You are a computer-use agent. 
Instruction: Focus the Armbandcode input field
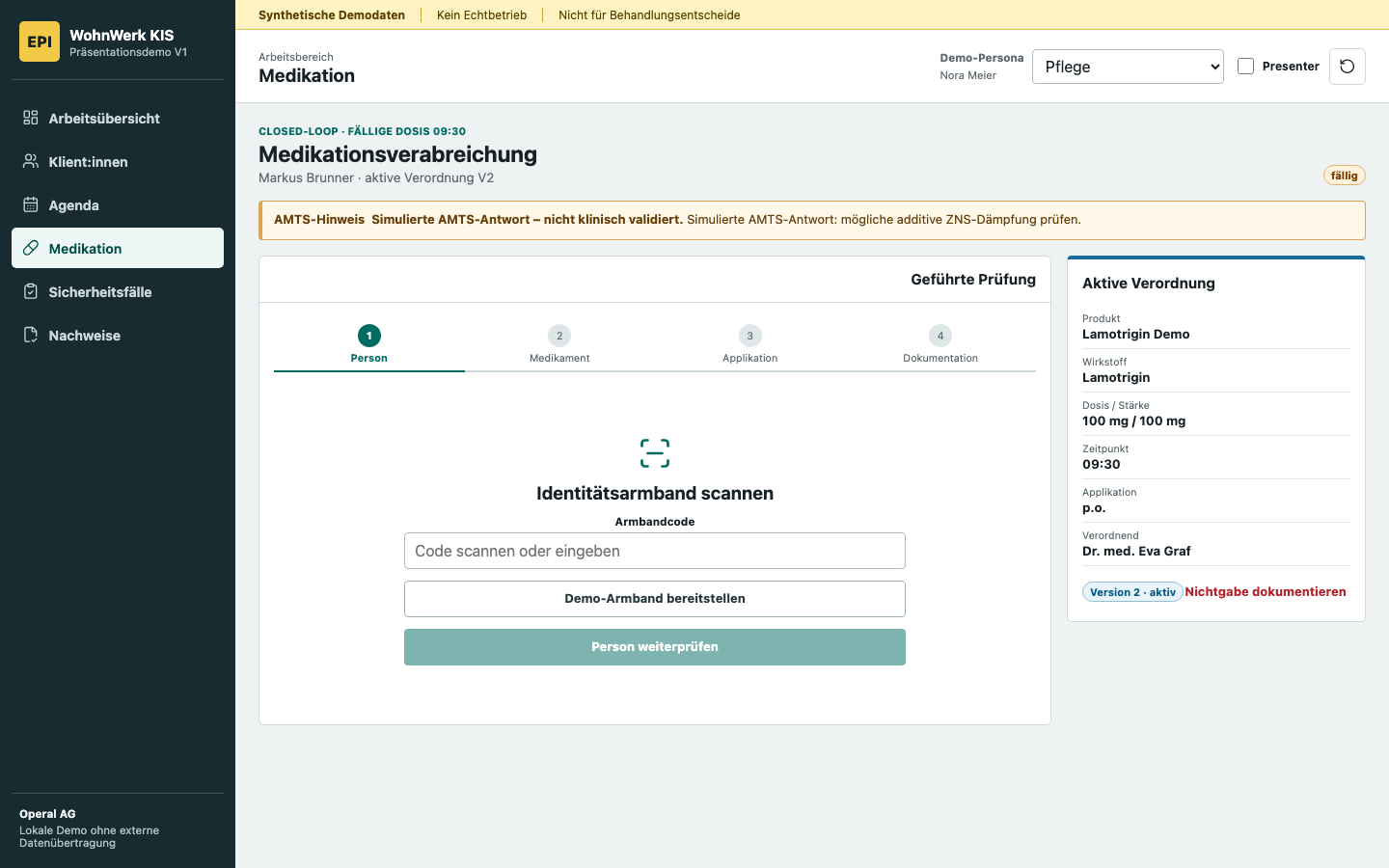point(655,551)
